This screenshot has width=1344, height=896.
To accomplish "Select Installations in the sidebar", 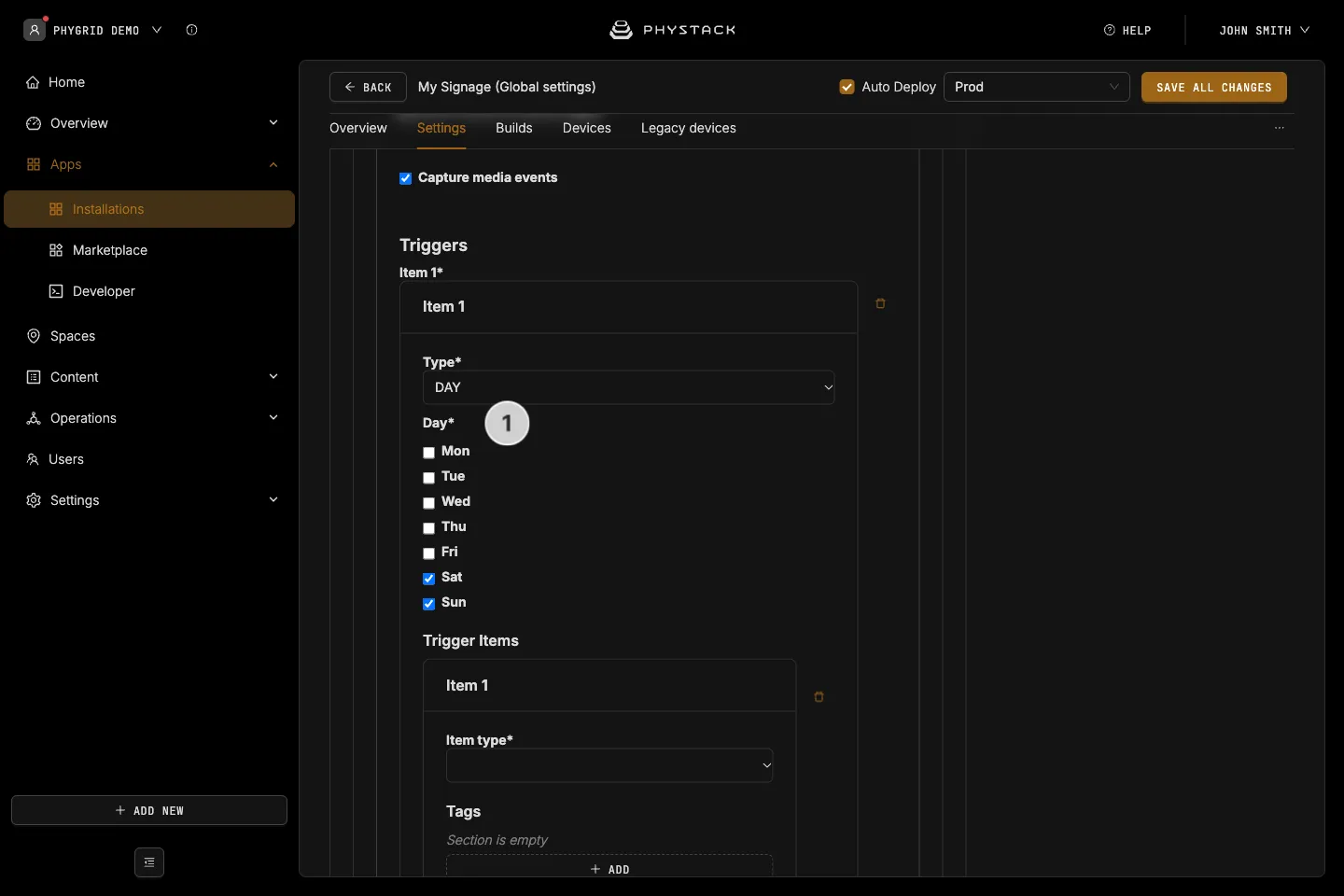I will (x=149, y=209).
